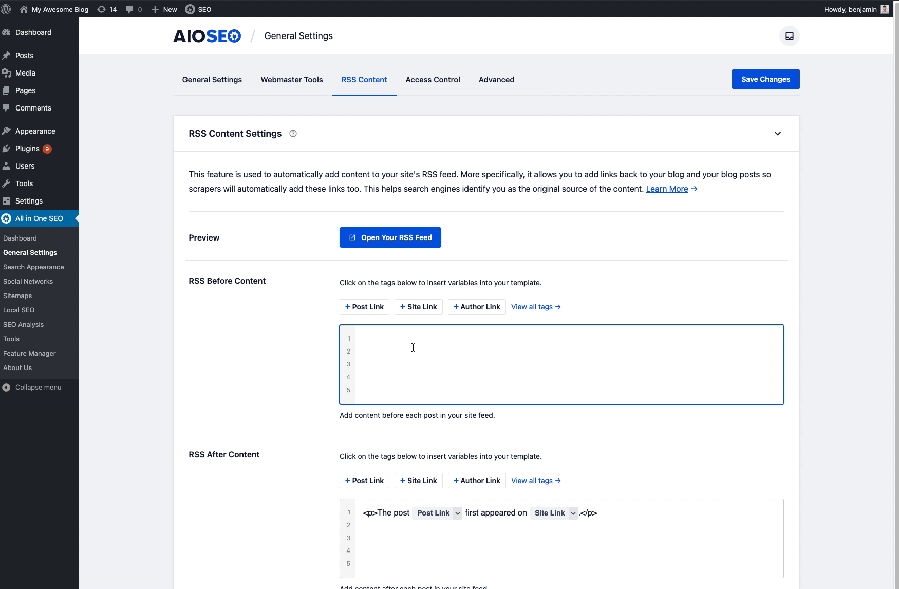Click the Save Changes button
The height and width of the screenshot is (589, 899).
click(x=765, y=79)
